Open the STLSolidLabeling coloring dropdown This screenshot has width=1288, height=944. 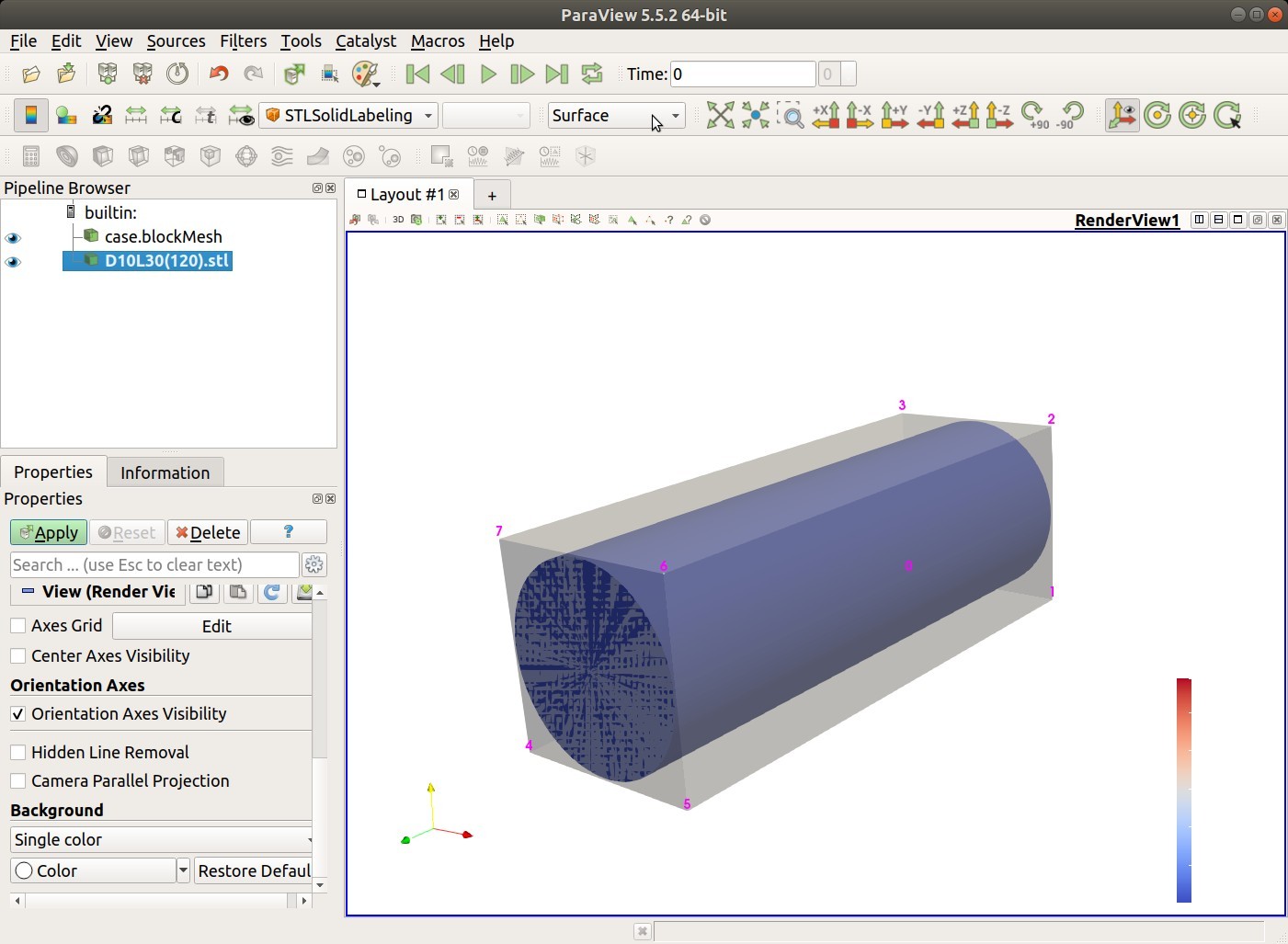point(349,116)
